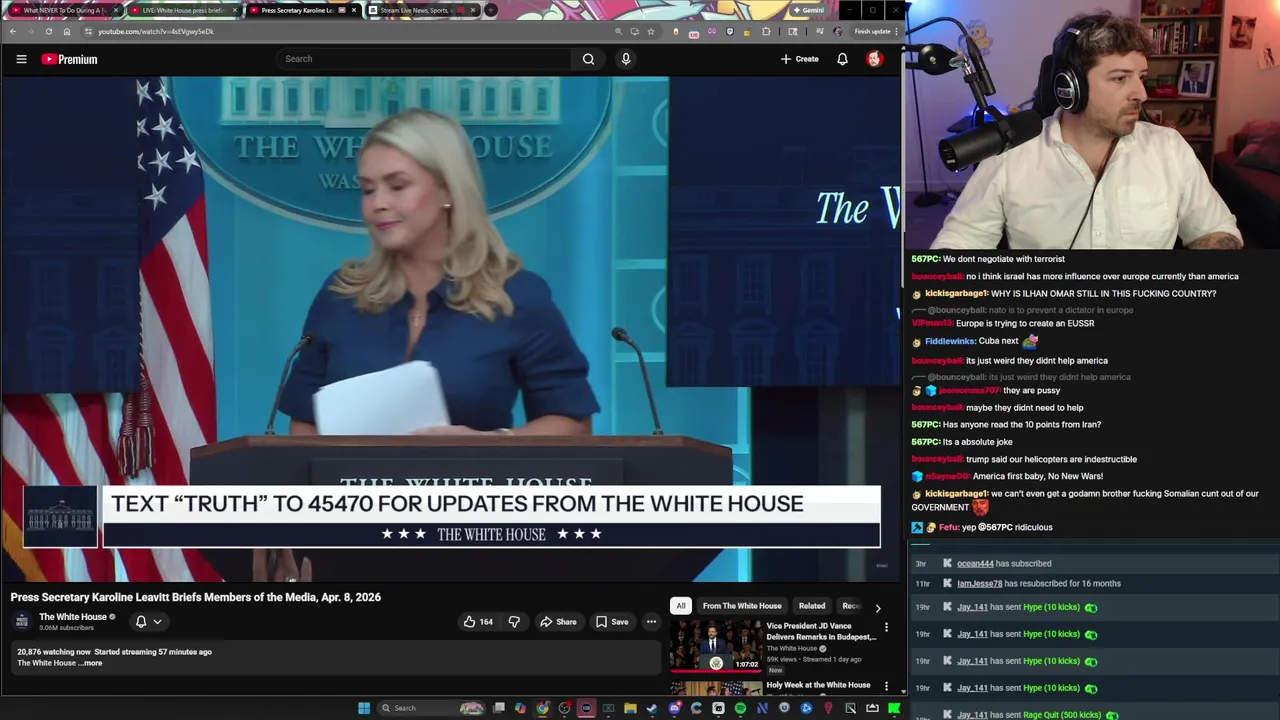Go to the YouTube Premium home logo

(x=69, y=59)
